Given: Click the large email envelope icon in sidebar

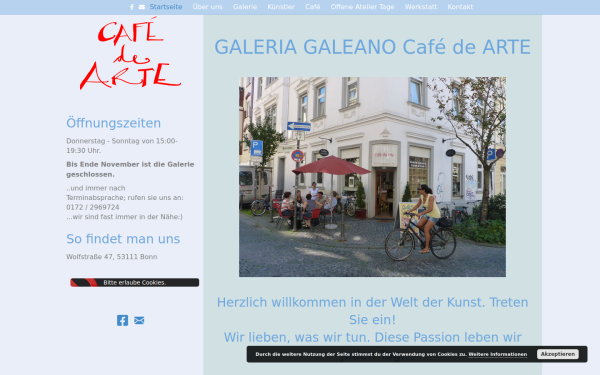Looking at the screenshot, I should pyautogui.click(x=139, y=320).
